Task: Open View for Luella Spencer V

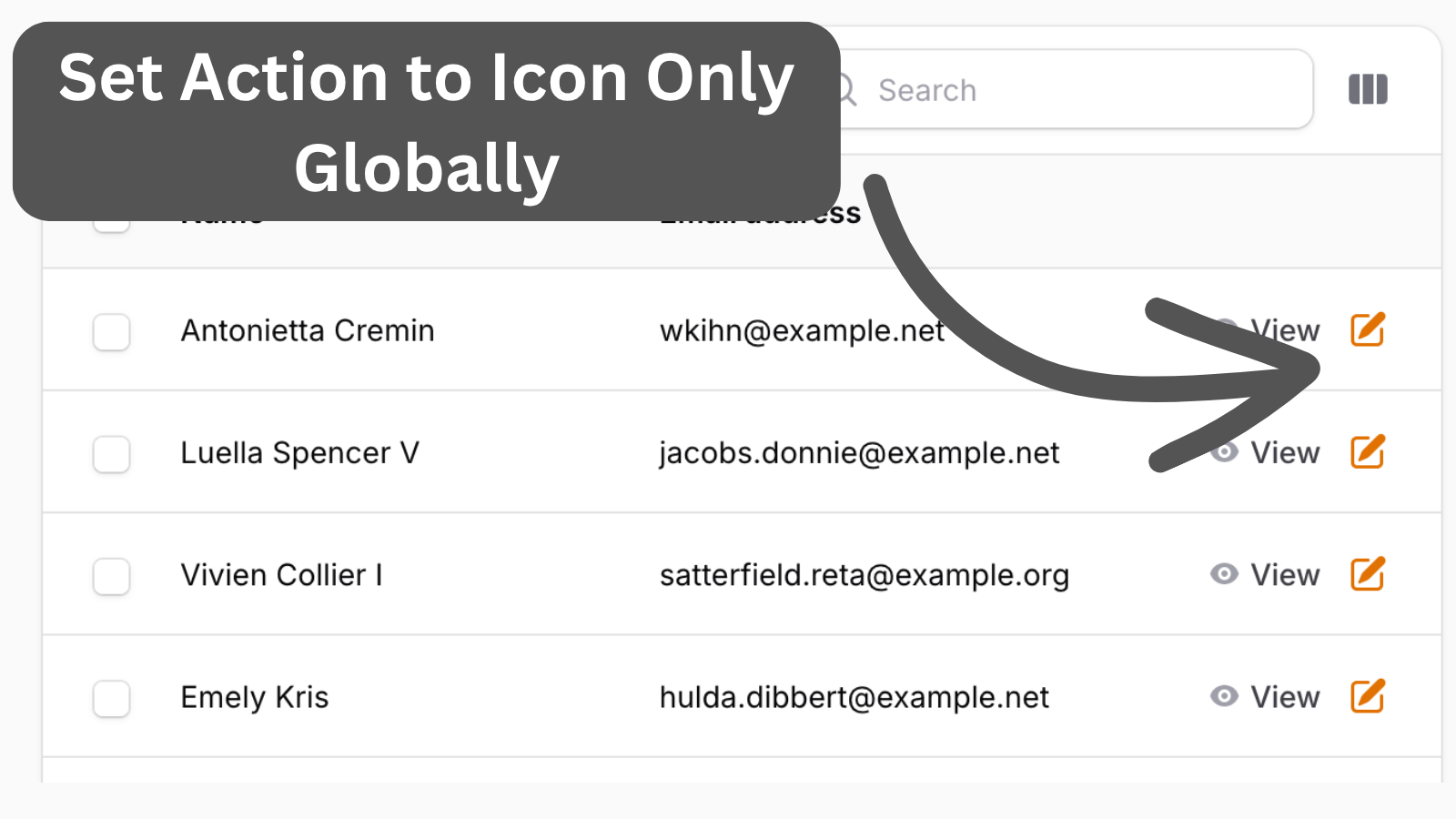Action: [x=1285, y=452]
